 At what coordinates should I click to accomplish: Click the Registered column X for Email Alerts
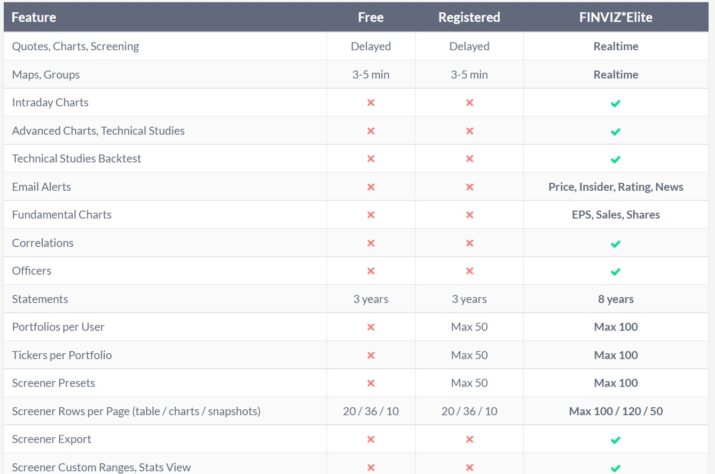click(469, 187)
